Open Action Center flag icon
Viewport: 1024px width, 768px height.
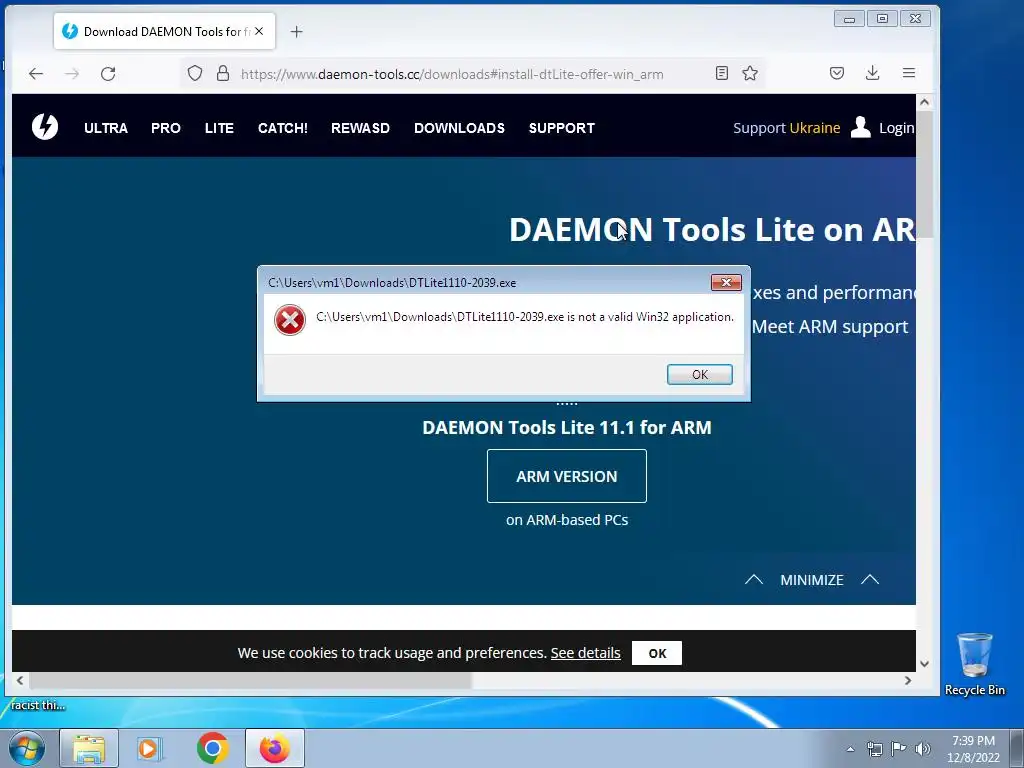tap(899, 749)
